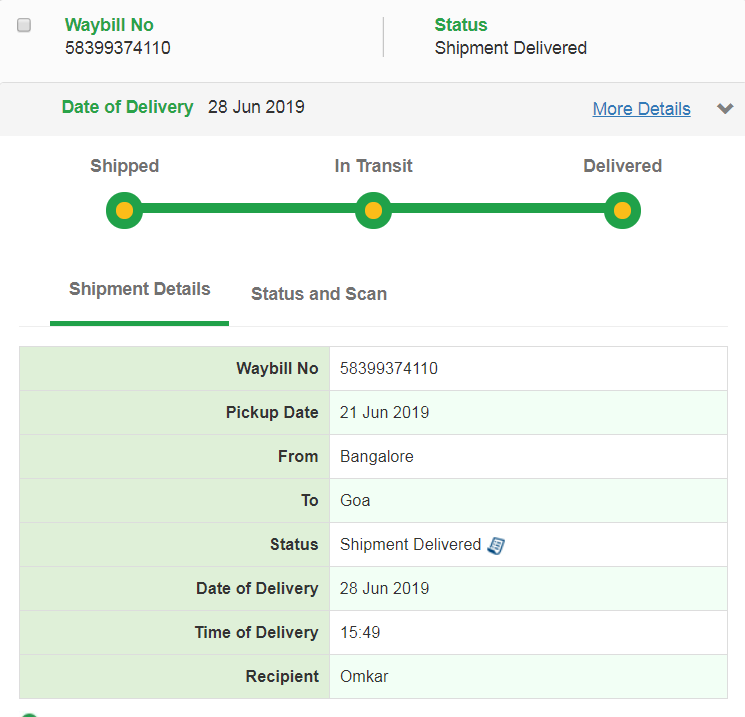Viewport: 745px width, 717px height.
Task: Click the In Transit progress circle marker
Action: tap(373, 211)
